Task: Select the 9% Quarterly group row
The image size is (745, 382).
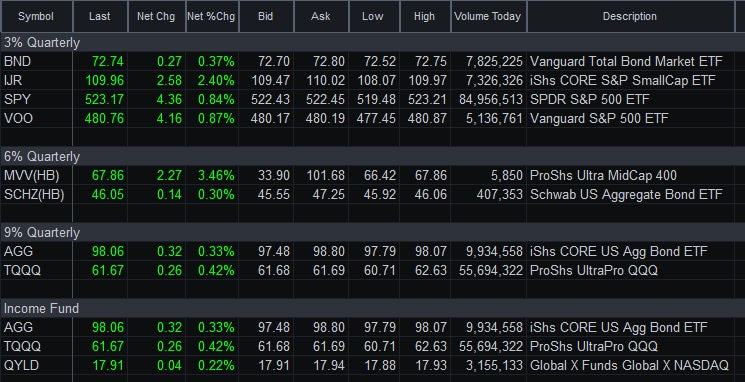Action: tap(372, 232)
